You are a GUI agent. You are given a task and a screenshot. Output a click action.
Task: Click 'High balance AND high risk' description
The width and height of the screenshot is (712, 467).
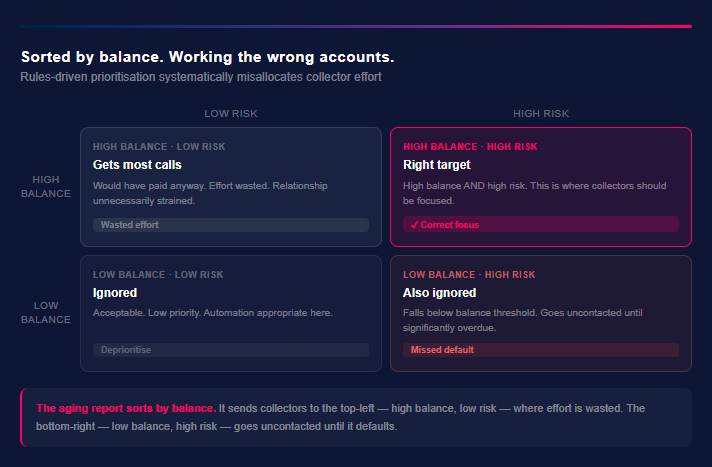[x=534, y=193]
